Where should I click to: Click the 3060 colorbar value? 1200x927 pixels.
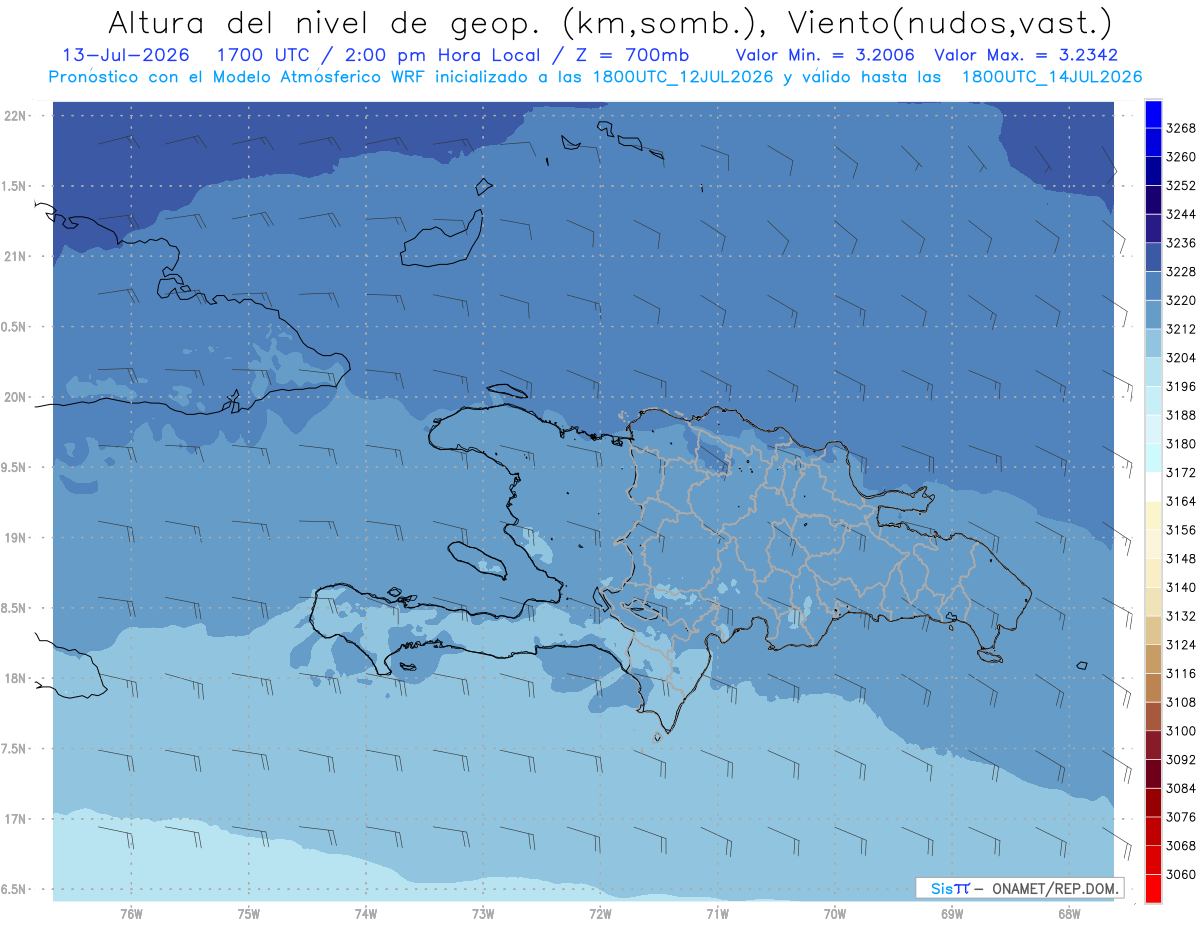(x=1180, y=874)
